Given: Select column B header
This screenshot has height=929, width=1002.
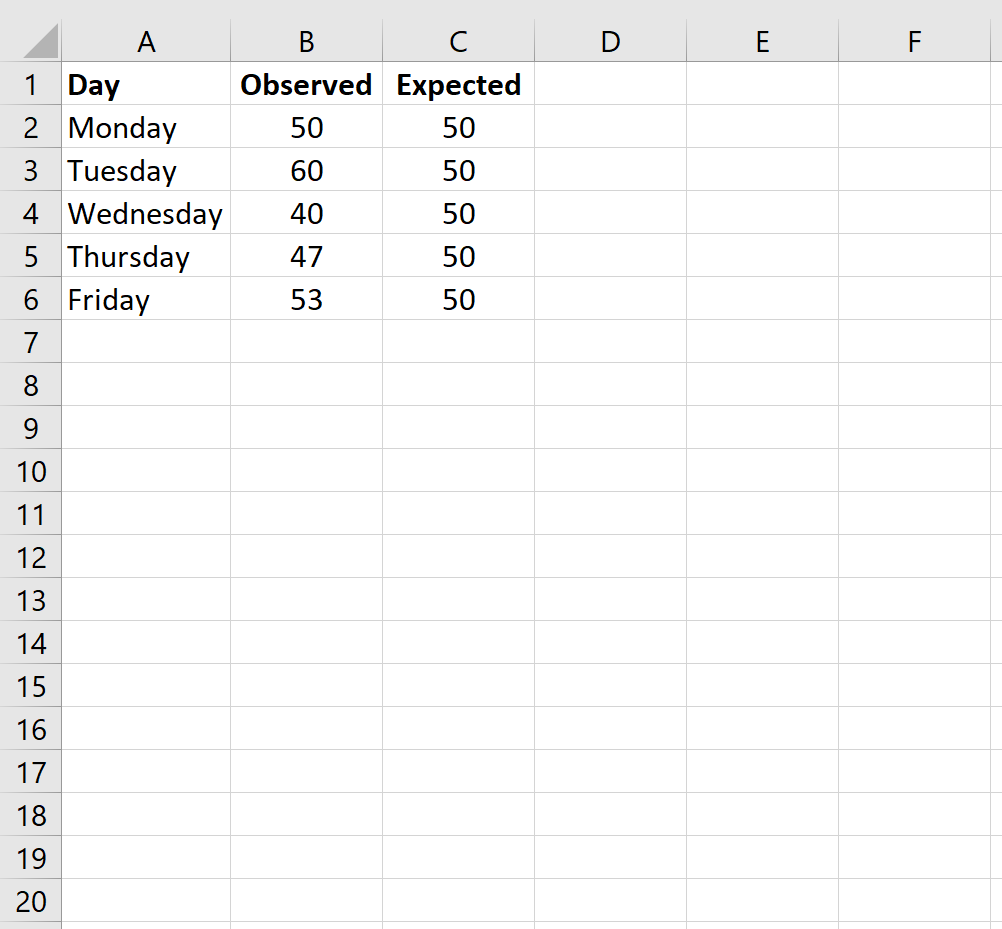Looking at the screenshot, I should (x=306, y=42).
